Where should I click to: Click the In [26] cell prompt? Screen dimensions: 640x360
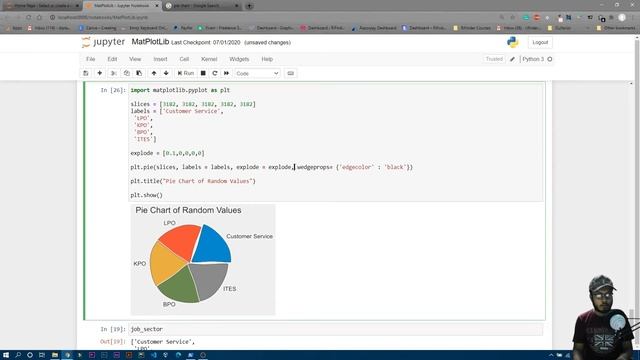click(113, 90)
